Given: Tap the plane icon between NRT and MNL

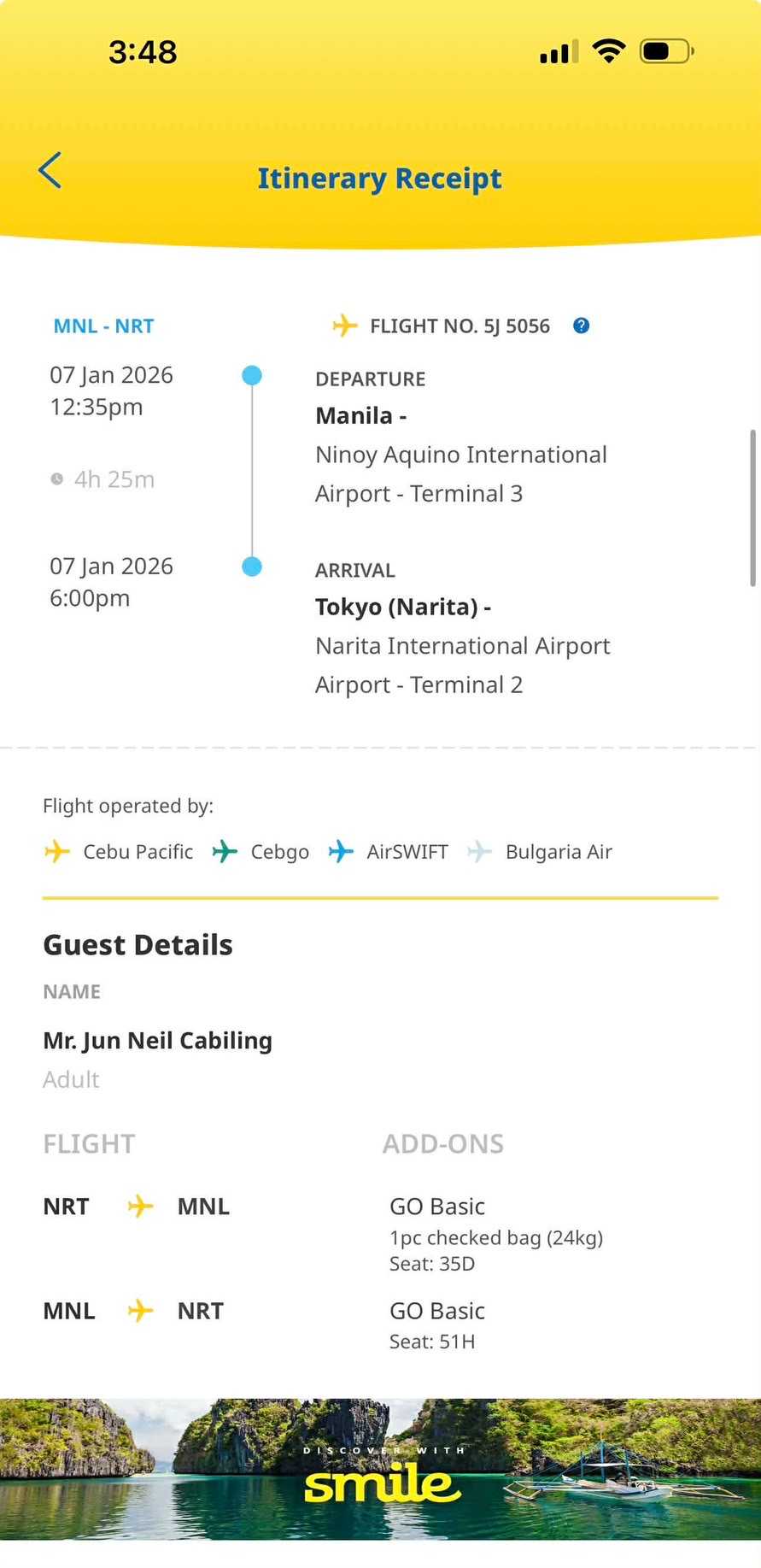Looking at the screenshot, I should pos(140,1206).
